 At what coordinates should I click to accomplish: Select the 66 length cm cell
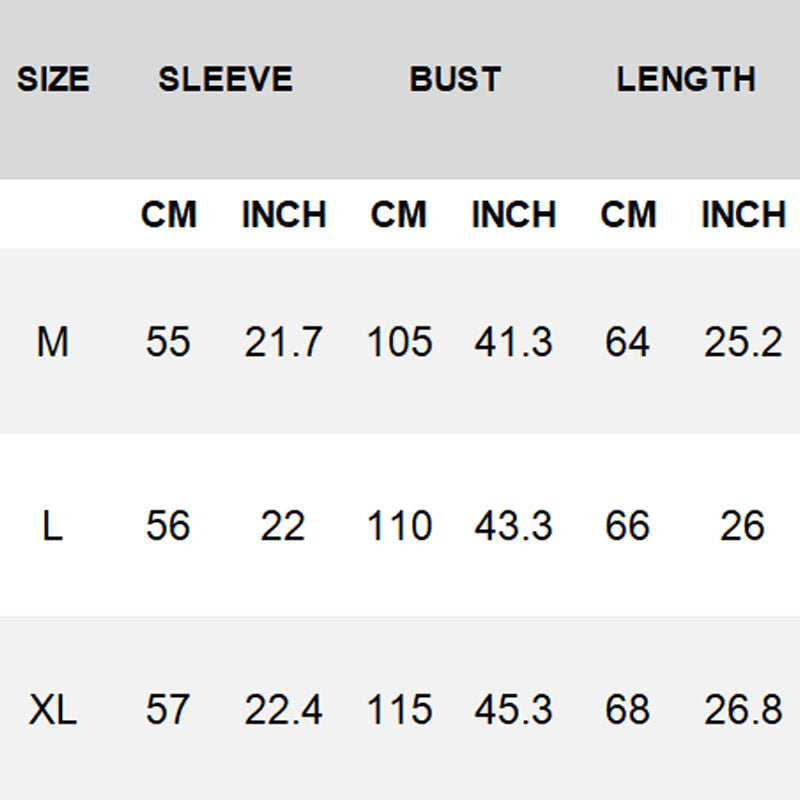627,526
